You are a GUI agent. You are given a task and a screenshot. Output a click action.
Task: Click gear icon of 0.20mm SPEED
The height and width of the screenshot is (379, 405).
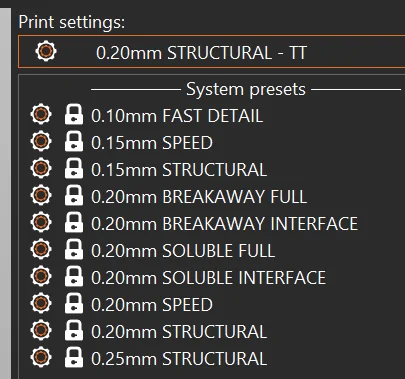coord(41,303)
